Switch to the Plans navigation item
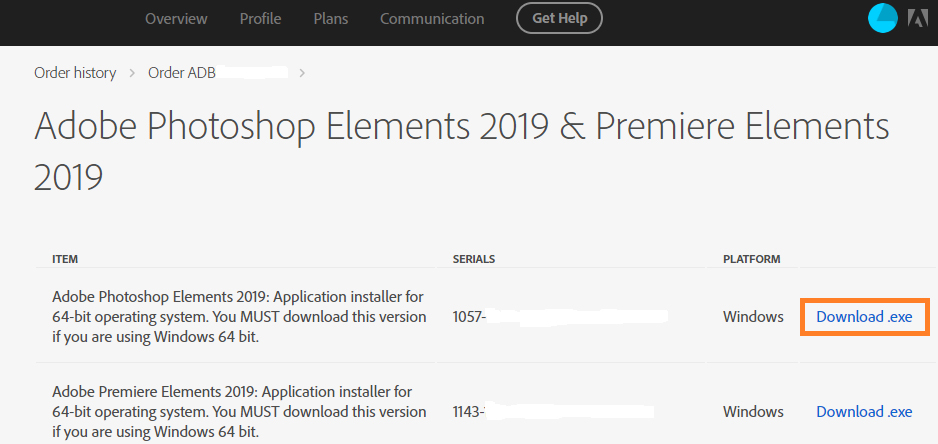The width and height of the screenshot is (938, 444). pos(331,19)
